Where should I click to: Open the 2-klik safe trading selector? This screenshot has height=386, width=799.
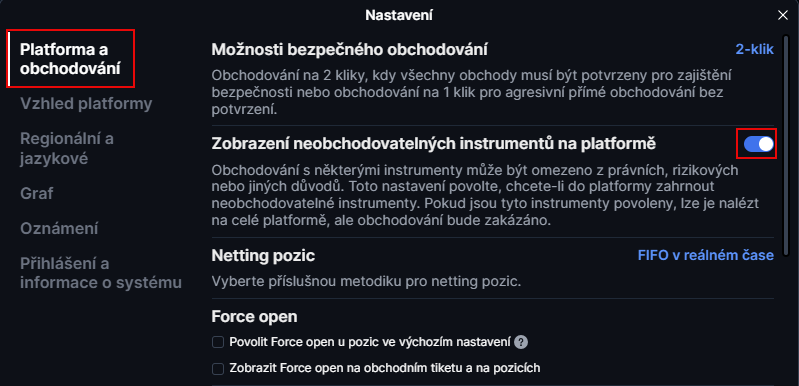[x=754, y=49]
